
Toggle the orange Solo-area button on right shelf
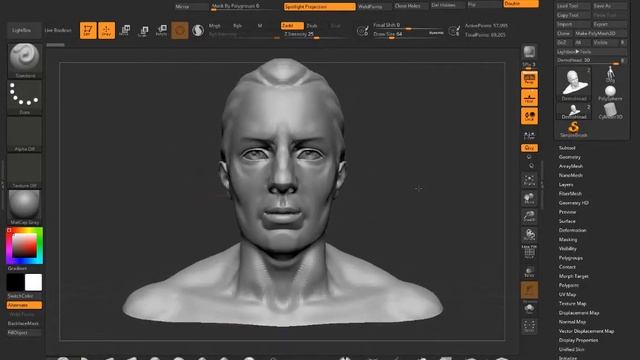pos(529,290)
